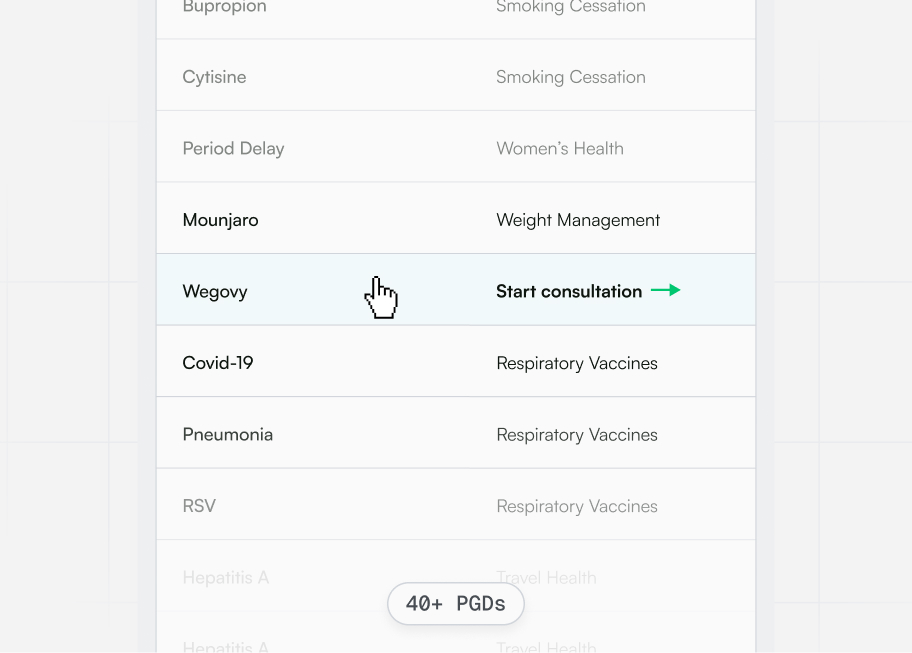Click Start consultation for Wegovy

click(x=568, y=291)
